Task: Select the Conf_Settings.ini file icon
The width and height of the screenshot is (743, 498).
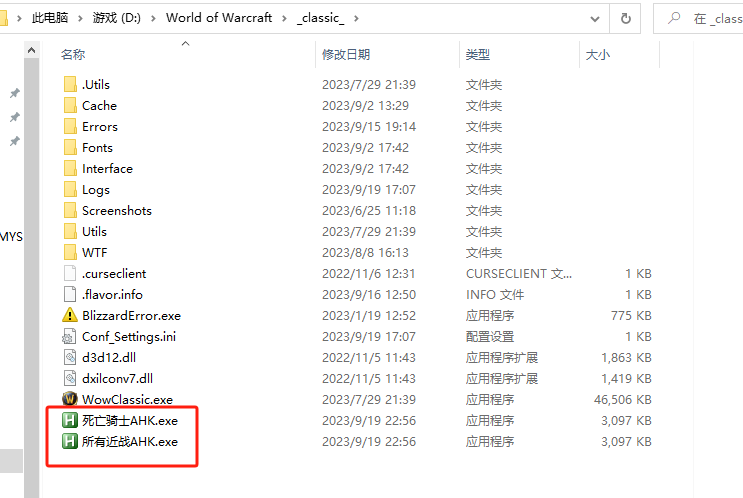Action: click(70, 336)
